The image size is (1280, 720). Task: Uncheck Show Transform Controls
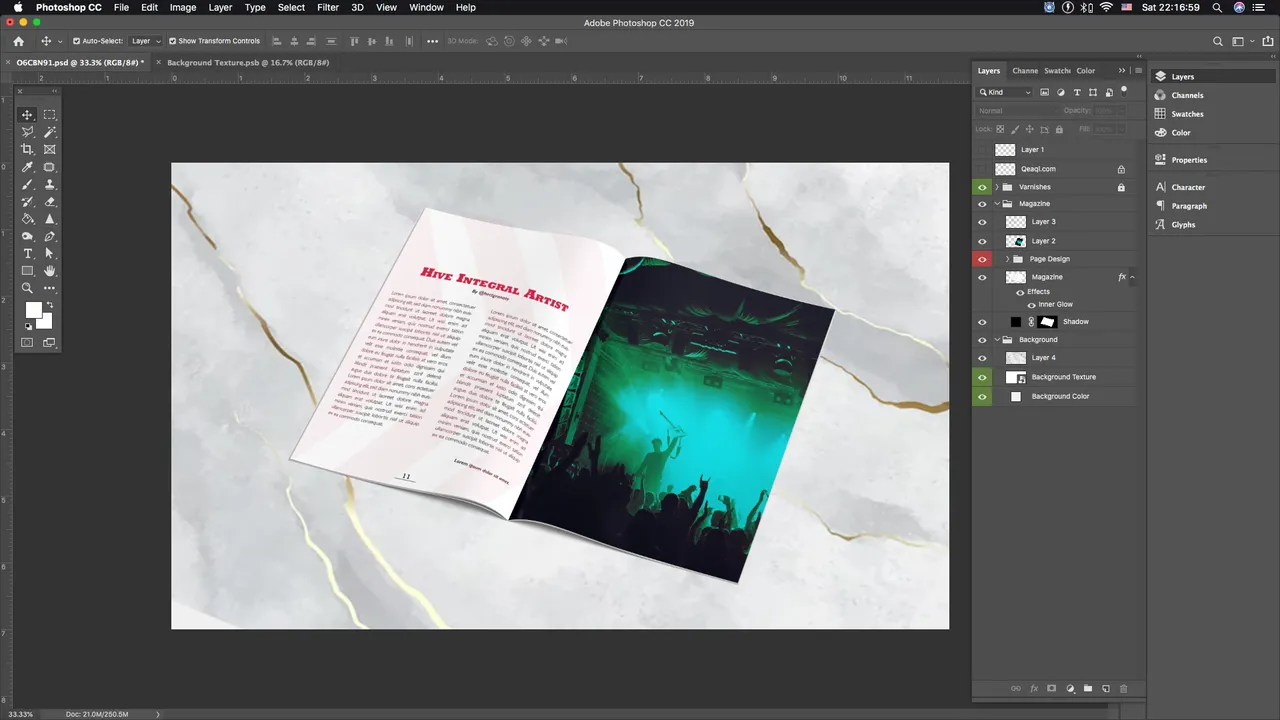pyautogui.click(x=172, y=41)
